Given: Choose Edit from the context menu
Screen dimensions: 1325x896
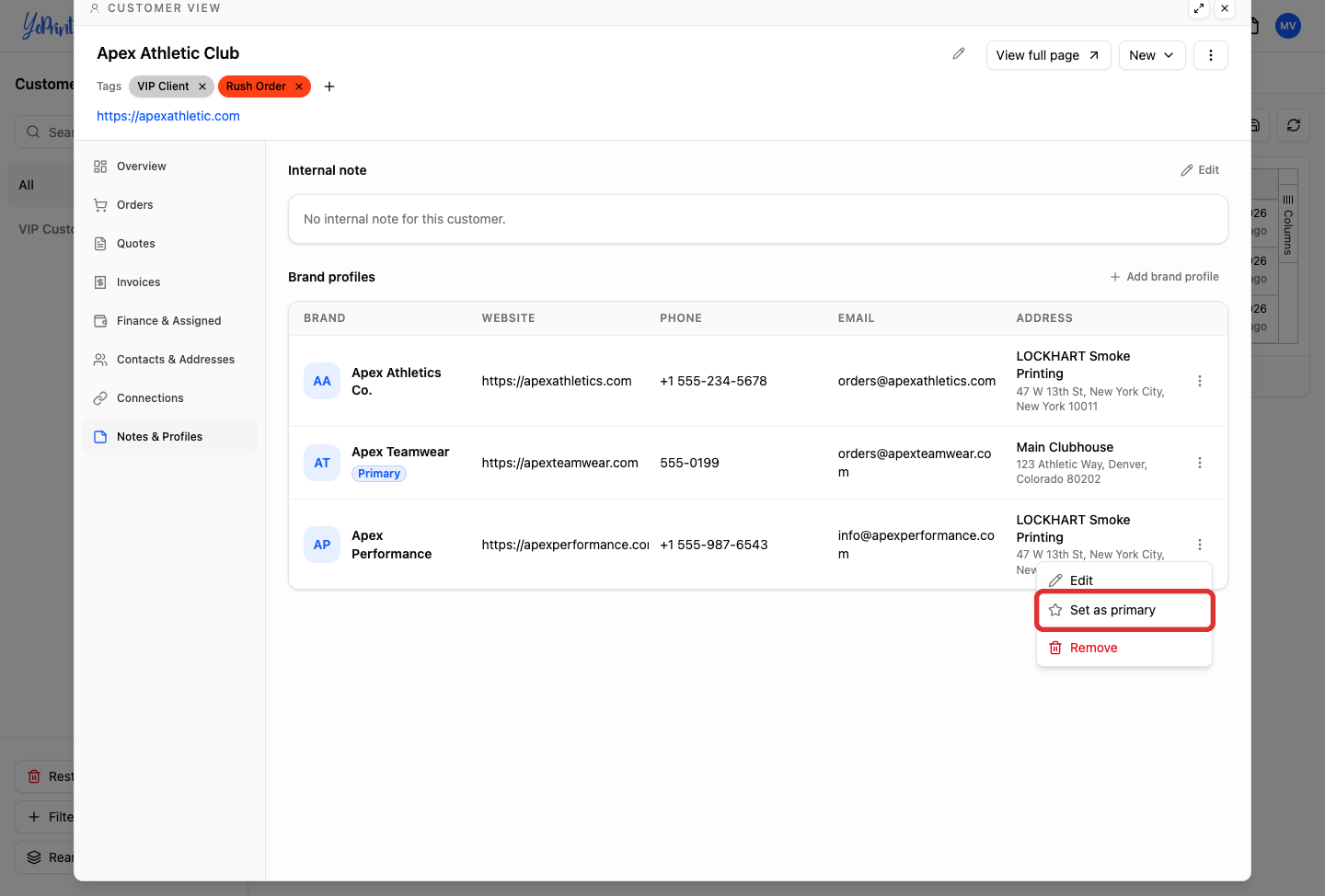Looking at the screenshot, I should pos(1124,580).
